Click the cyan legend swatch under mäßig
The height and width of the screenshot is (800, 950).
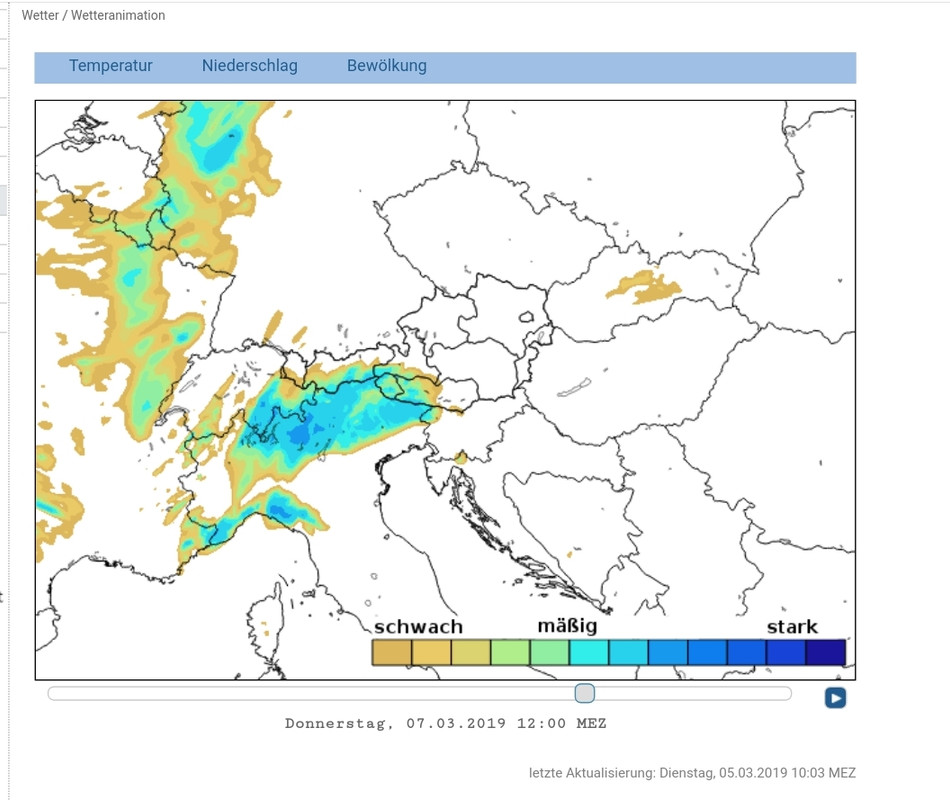pos(589,653)
